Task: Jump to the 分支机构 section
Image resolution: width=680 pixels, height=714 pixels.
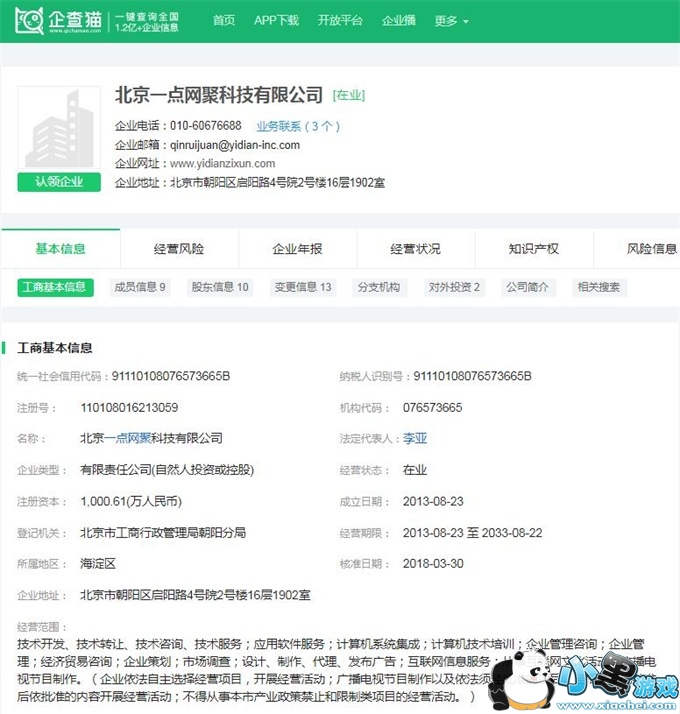Action: click(x=379, y=287)
